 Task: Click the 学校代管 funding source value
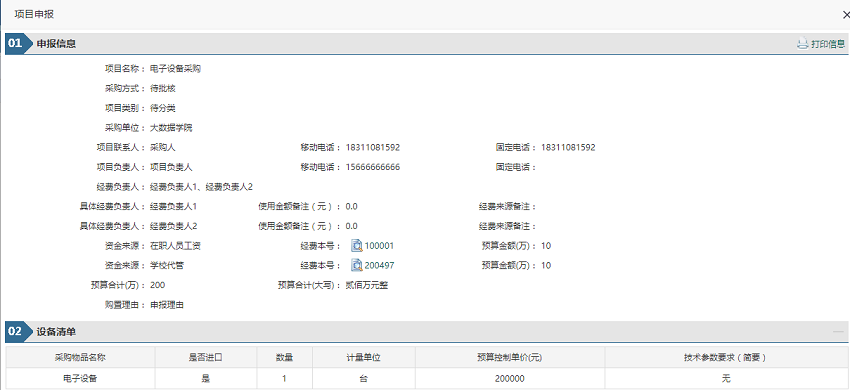[167, 265]
